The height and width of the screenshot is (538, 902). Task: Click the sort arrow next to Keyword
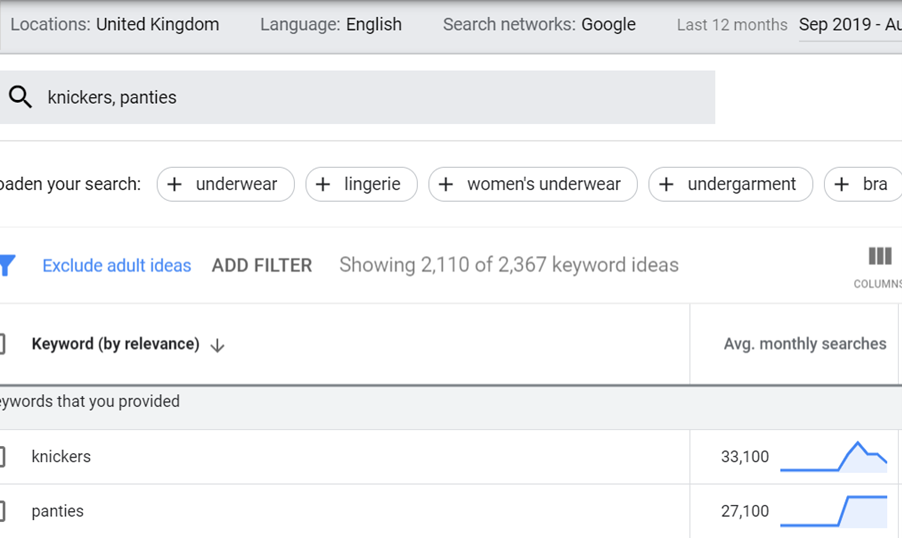(x=217, y=345)
